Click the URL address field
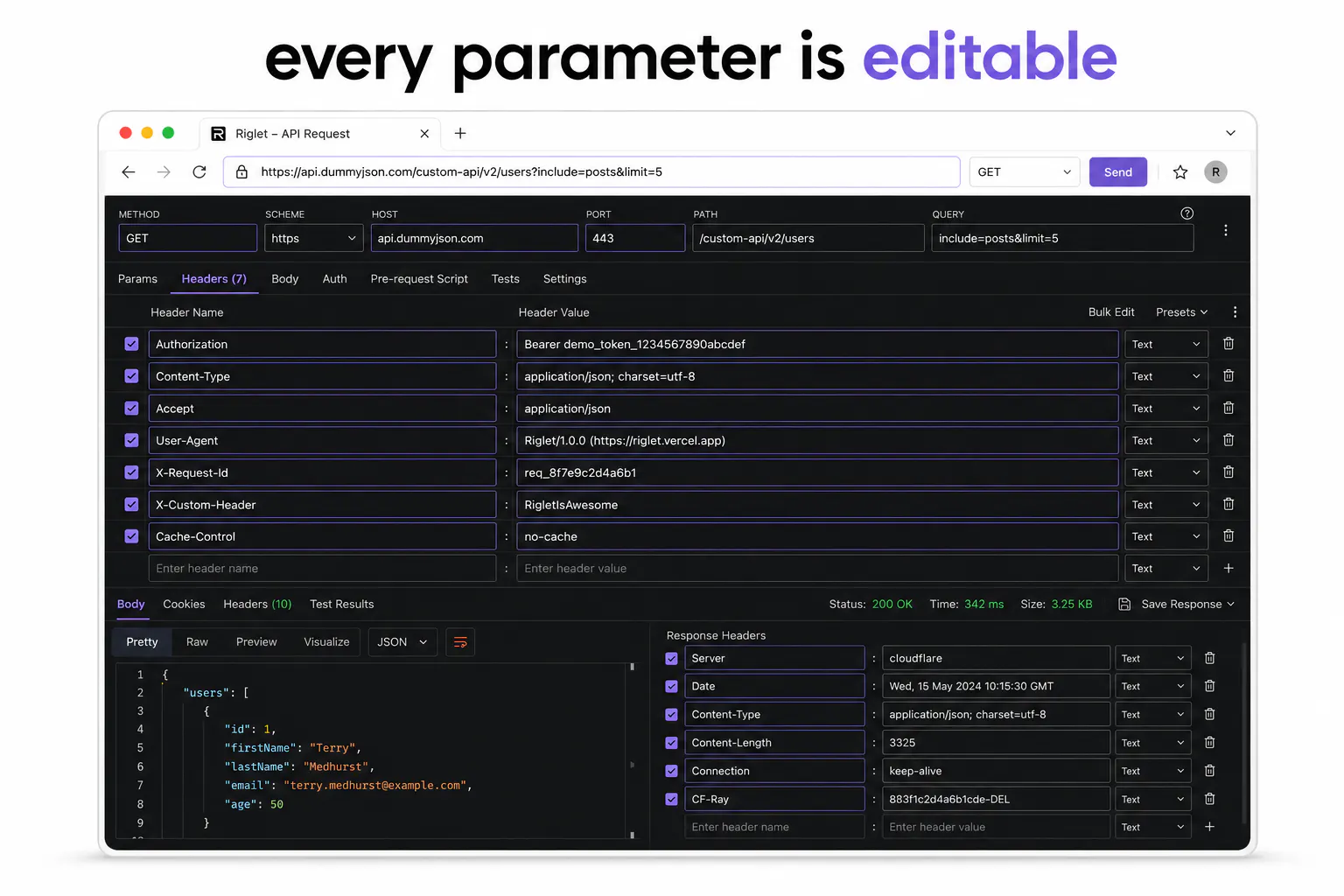Viewport: 1344px width, 896px height. tap(591, 172)
